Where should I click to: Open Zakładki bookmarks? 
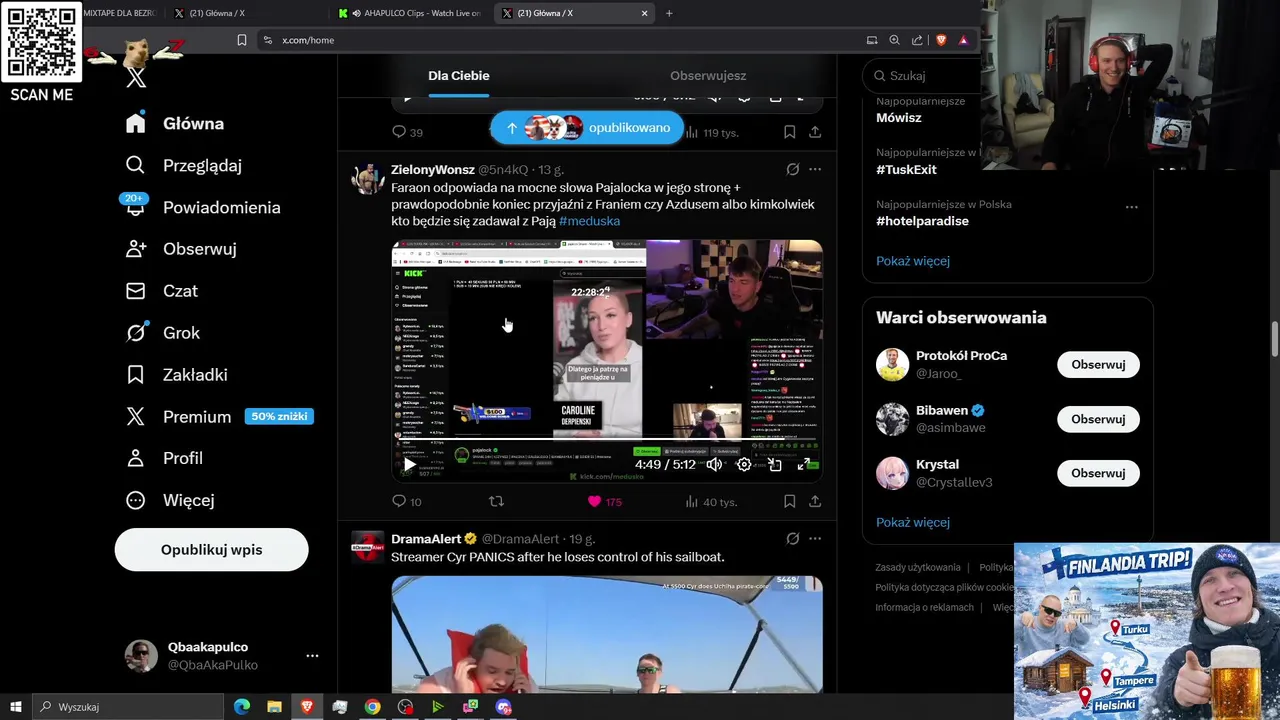point(176,375)
